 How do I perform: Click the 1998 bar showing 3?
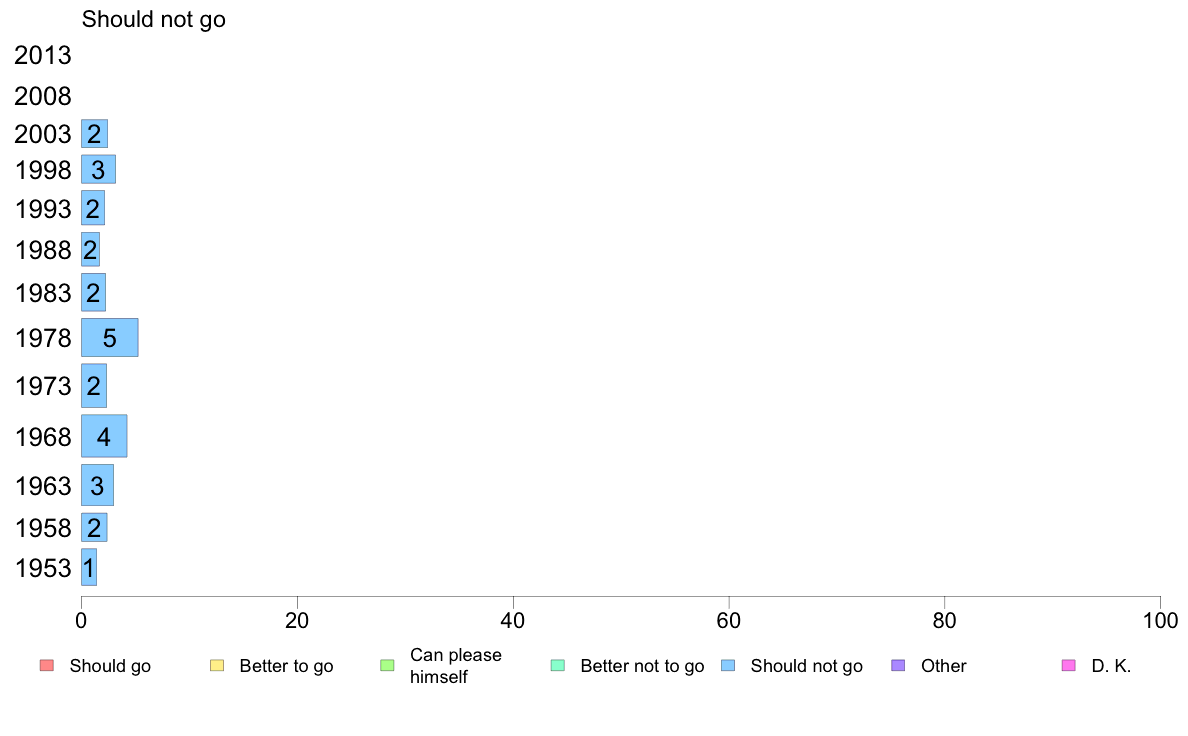coord(98,169)
